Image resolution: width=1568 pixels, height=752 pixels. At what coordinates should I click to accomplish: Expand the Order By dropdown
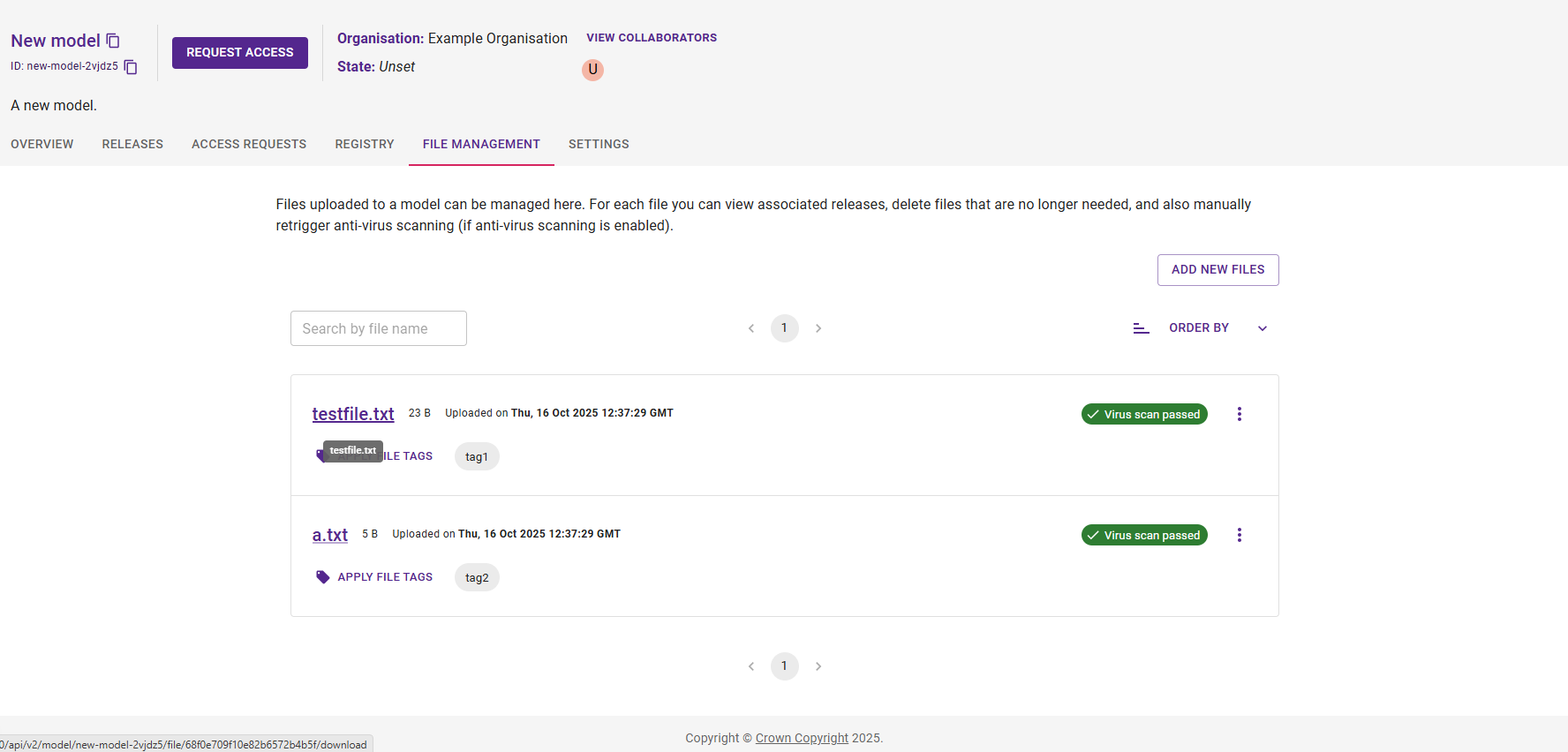coord(1262,328)
